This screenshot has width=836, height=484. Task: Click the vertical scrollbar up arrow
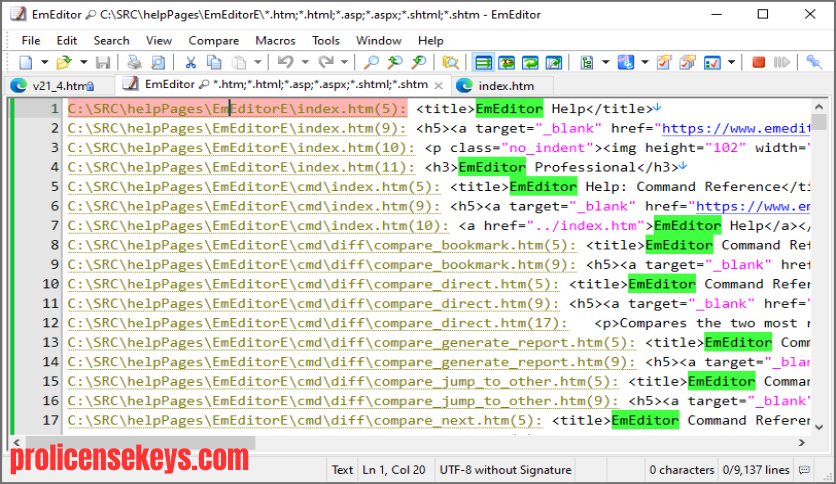pyautogui.click(x=819, y=107)
